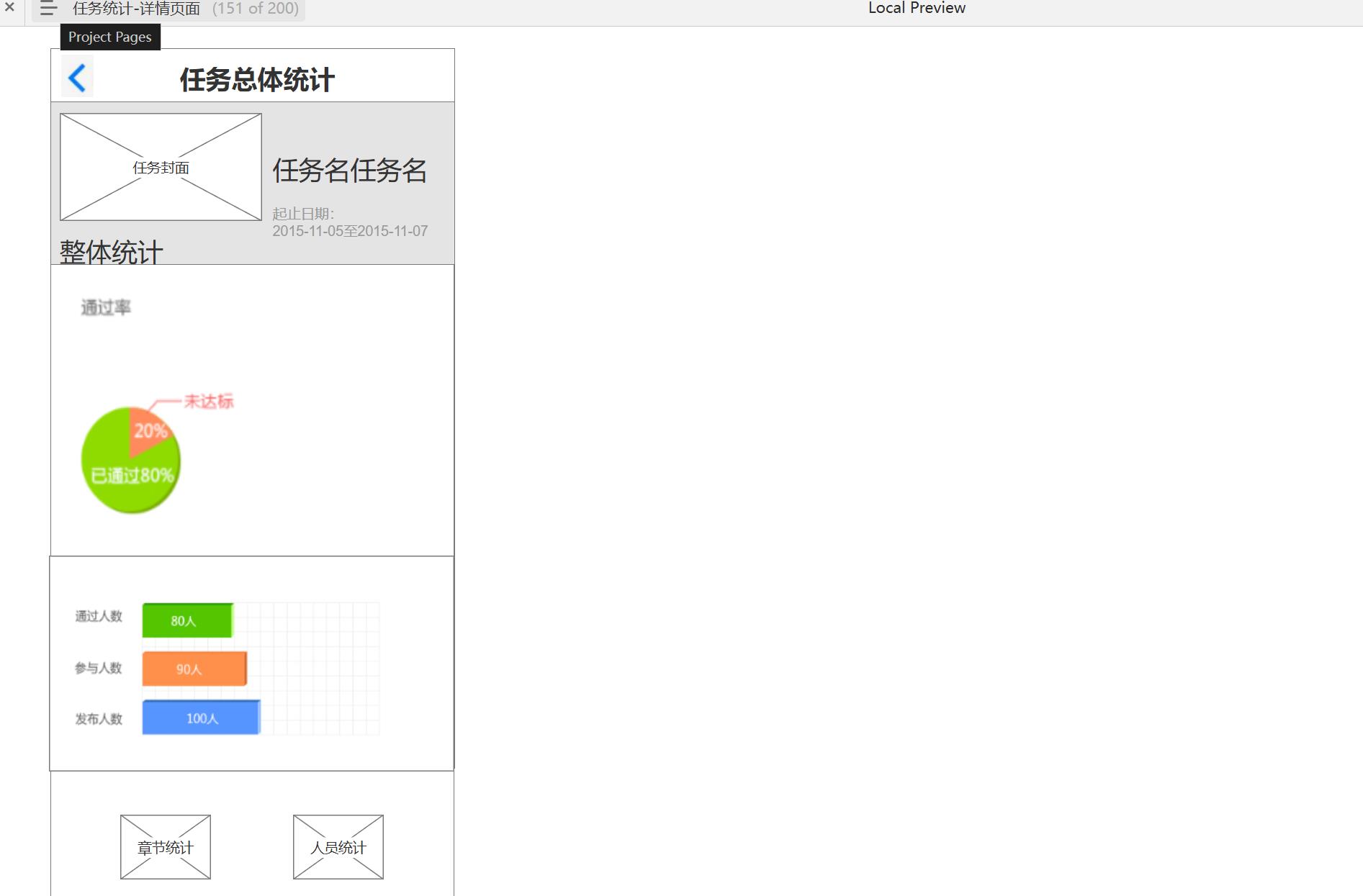
Task: Open the Project Pages hamburger menu
Action: tap(48, 9)
